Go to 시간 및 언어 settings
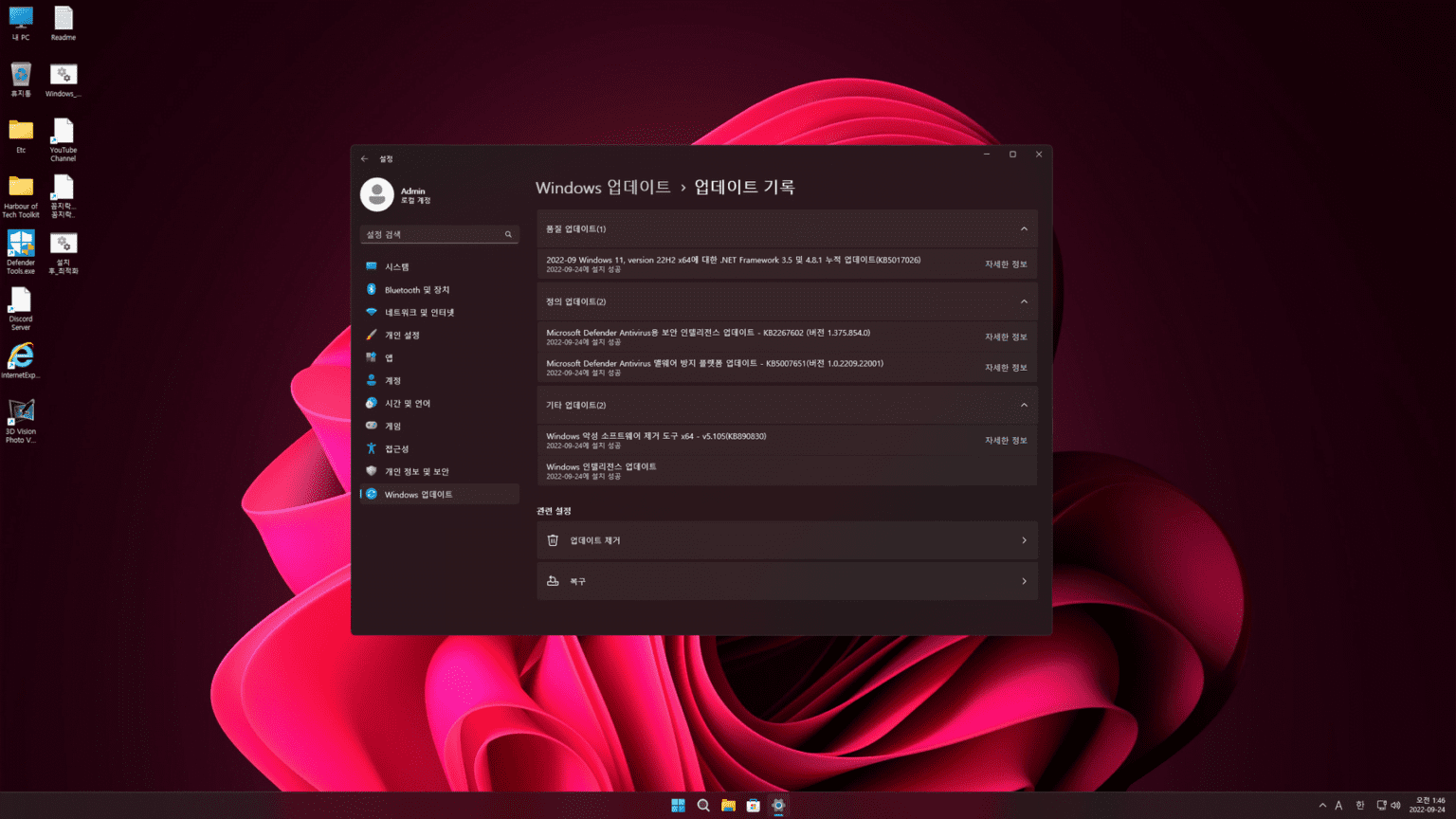The width and height of the screenshot is (1456, 819). [x=440, y=403]
